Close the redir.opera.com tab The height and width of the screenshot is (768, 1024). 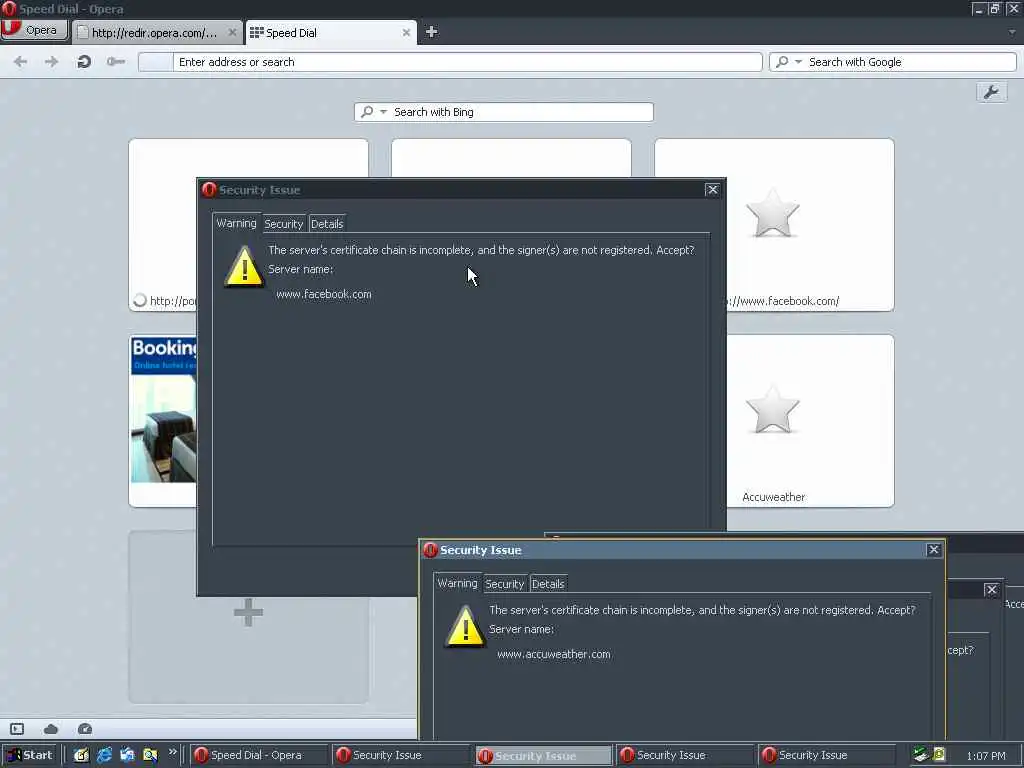[232, 32]
